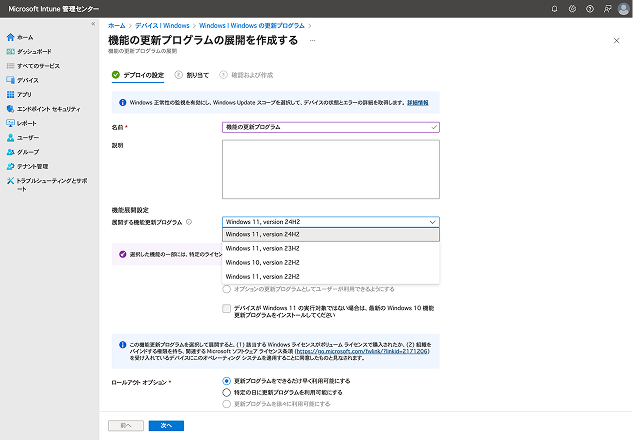Click デバイス | Windows breadcrumb link

tap(162, 25)
